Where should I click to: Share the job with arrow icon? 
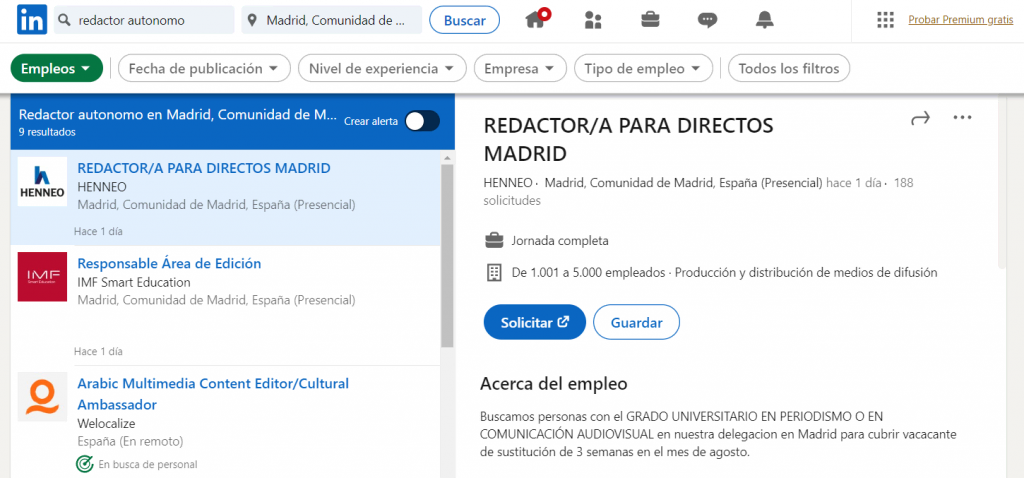pyautogui.click(x=920, y=118)
